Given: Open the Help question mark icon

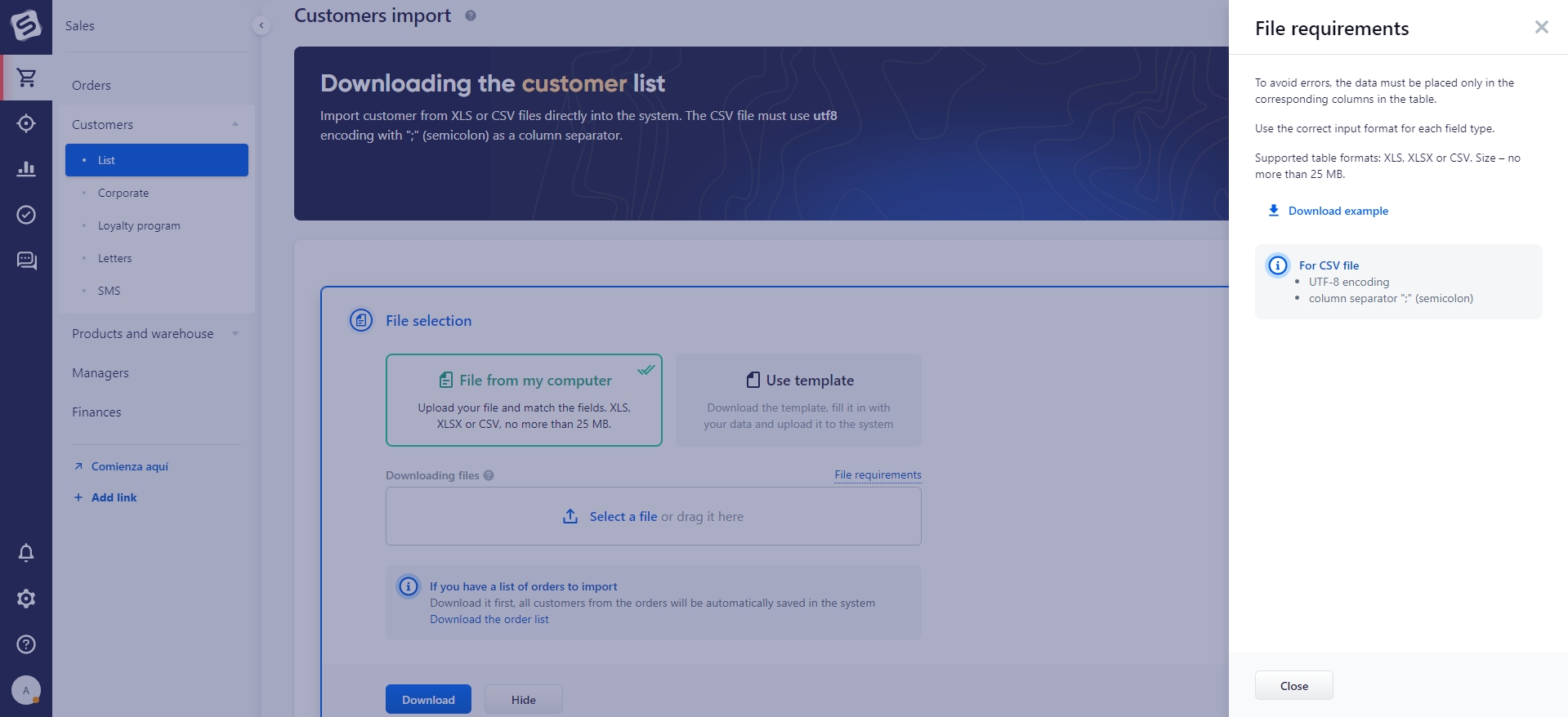Looking at the screenshot, I should 26,644.
